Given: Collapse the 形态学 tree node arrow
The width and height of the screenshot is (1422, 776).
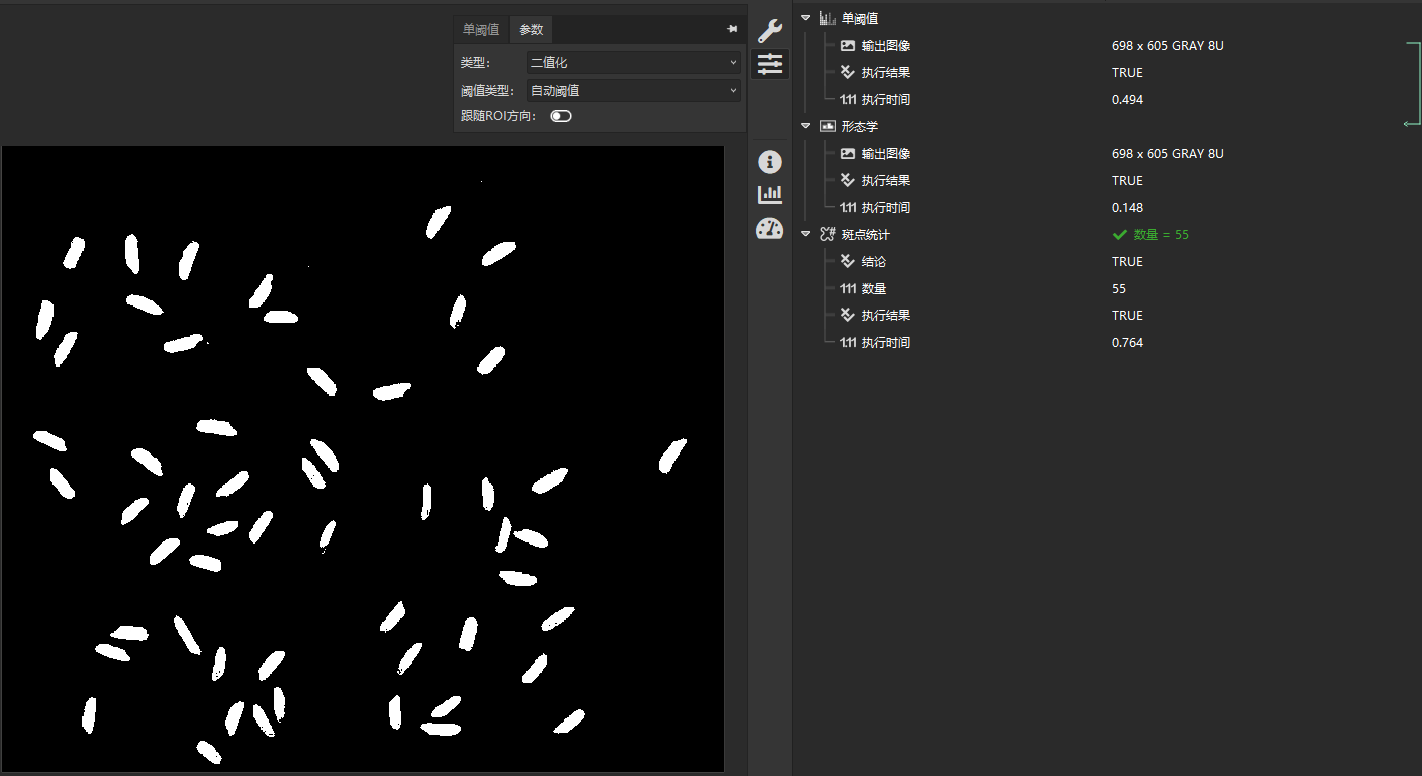Looking at the screenshot, I should (x=806, y=127).
